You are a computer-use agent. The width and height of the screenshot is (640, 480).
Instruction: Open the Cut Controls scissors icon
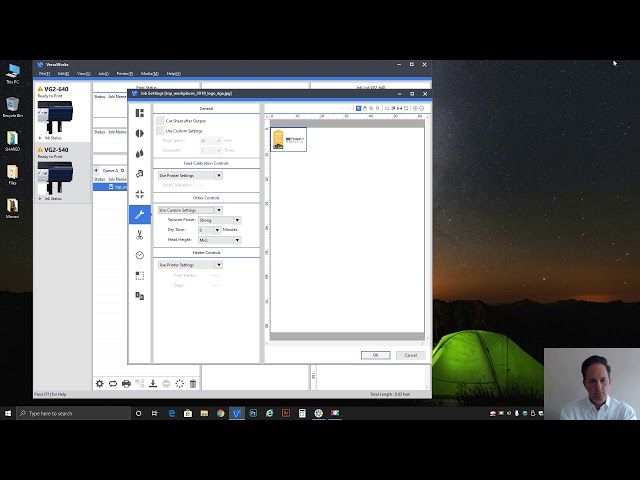[140, 234]
